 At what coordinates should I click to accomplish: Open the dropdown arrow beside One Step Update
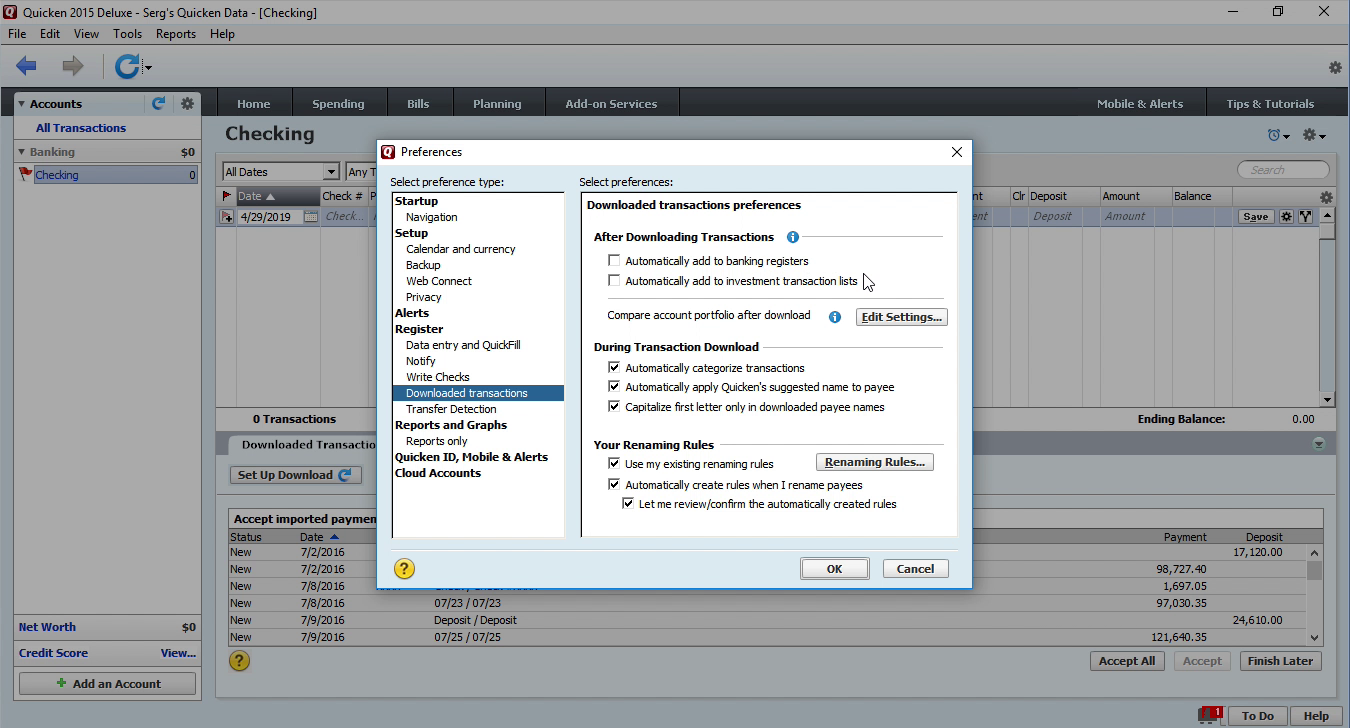pyautogui.click(x=148, y=69)
